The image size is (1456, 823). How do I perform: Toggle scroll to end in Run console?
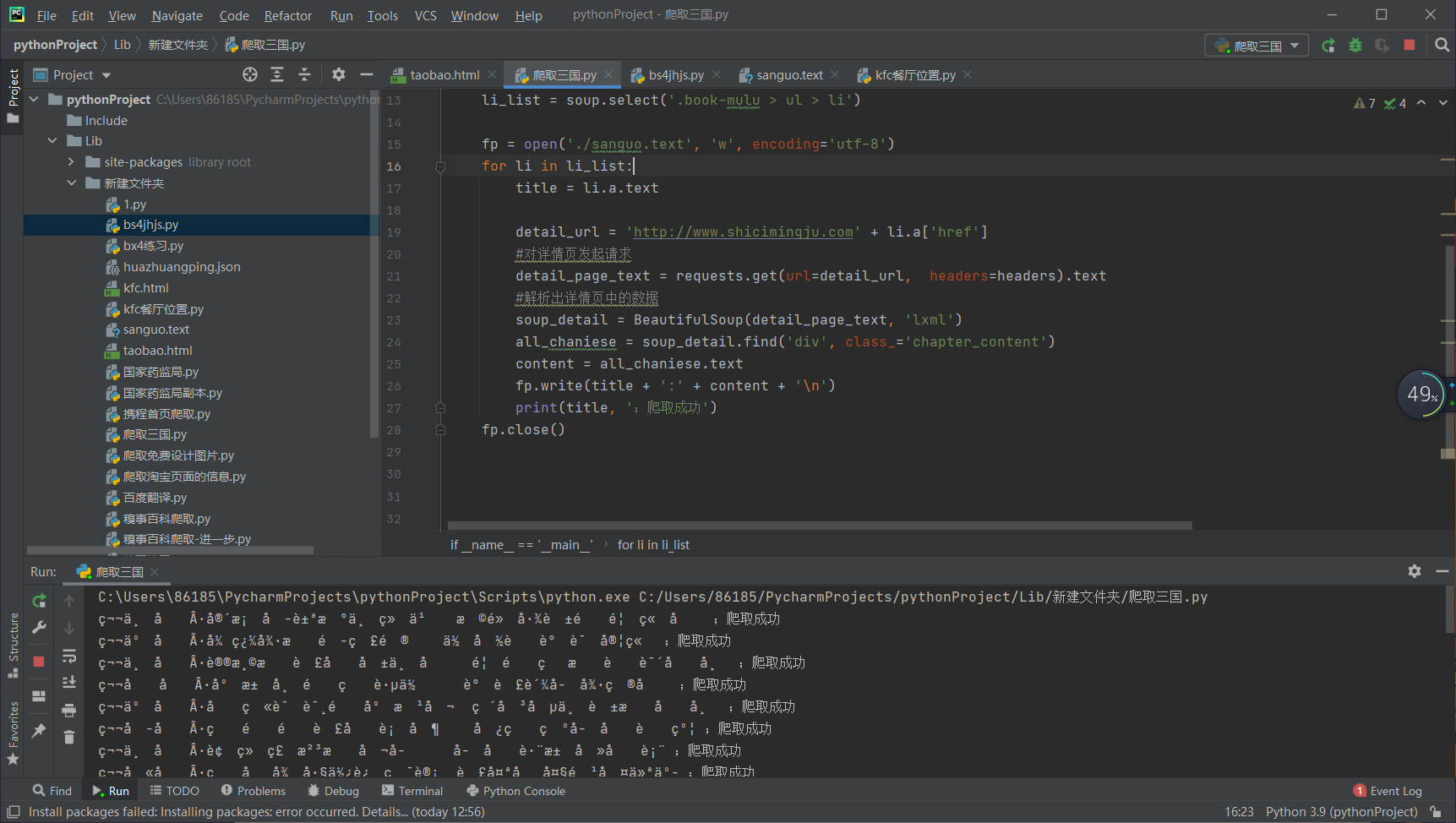(x=69, y=683)
